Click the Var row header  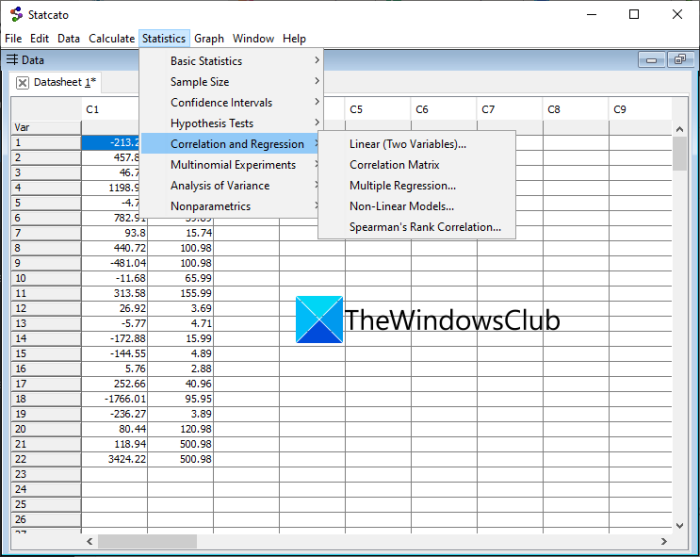(x=46, y=128)
